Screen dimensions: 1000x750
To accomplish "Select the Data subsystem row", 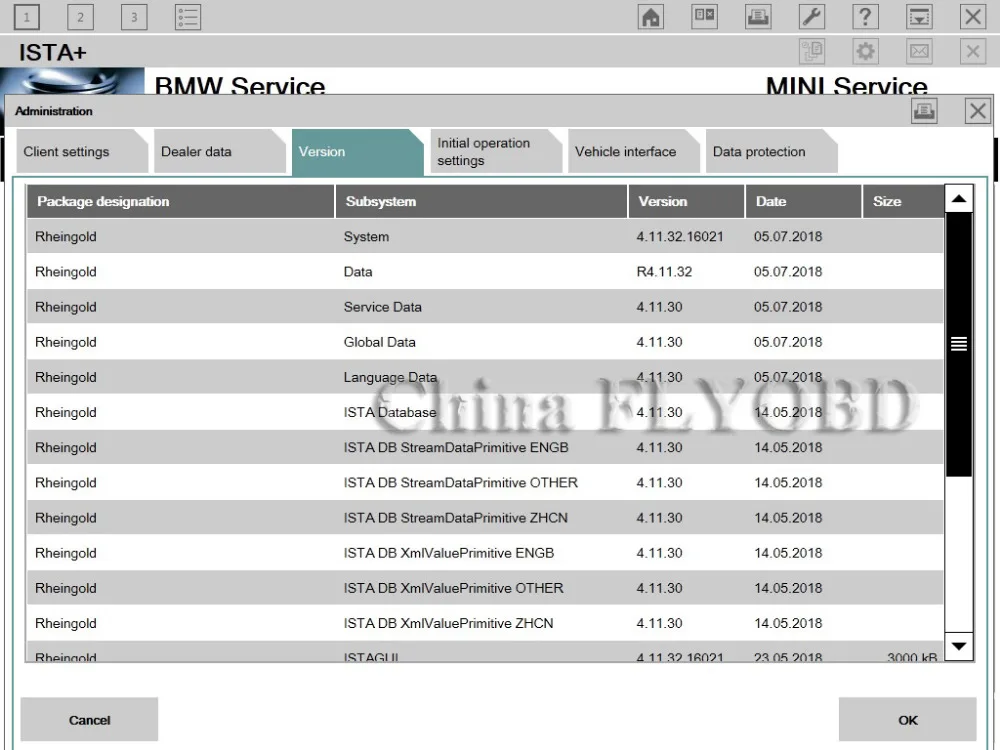I will coord(485,272).
